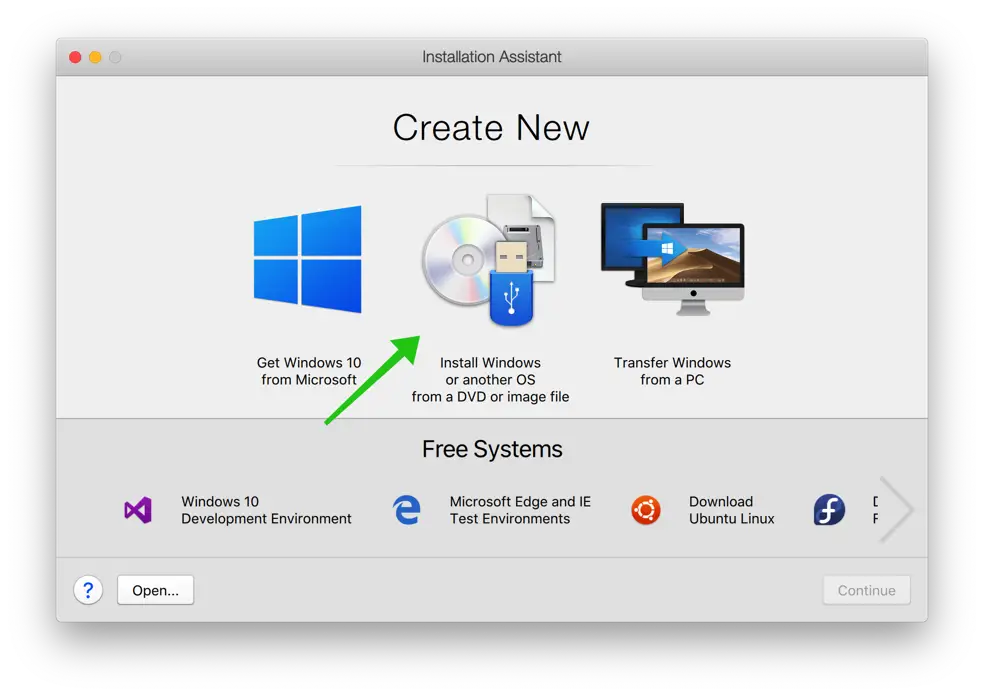
Task: Select 'Get Windows 10 from Microsoft' label
Action: [x=309, y=371]
